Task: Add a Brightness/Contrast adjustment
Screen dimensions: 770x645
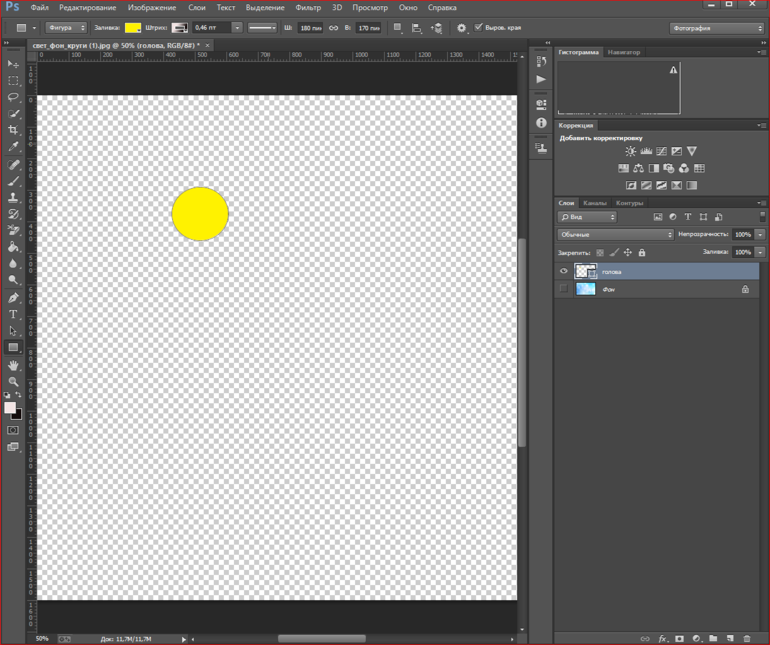Action: (631, 151)
